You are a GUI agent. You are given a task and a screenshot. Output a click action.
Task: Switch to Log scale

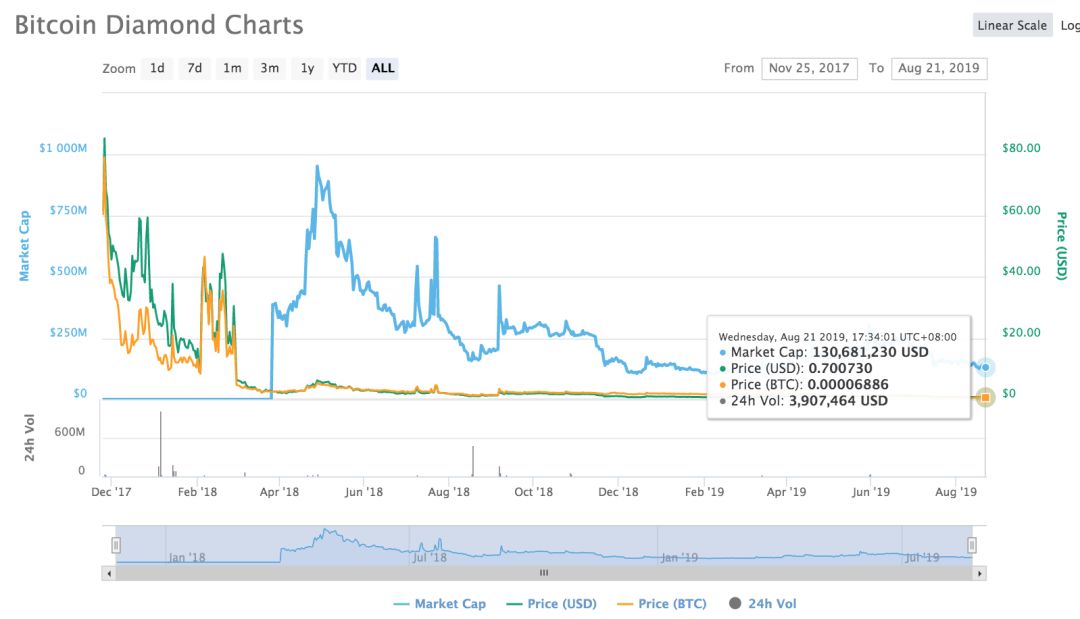click(1070, 25)
